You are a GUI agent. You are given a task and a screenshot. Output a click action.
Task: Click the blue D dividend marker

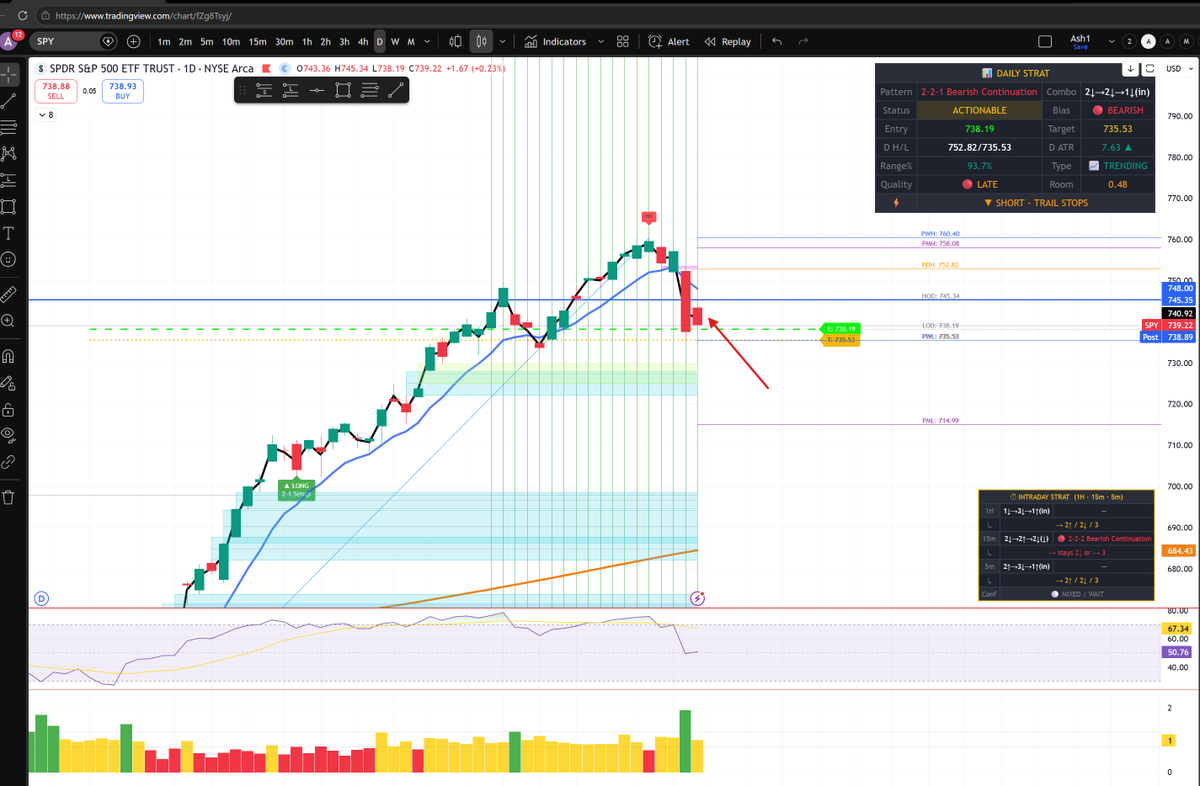click(x=42, y=598)
